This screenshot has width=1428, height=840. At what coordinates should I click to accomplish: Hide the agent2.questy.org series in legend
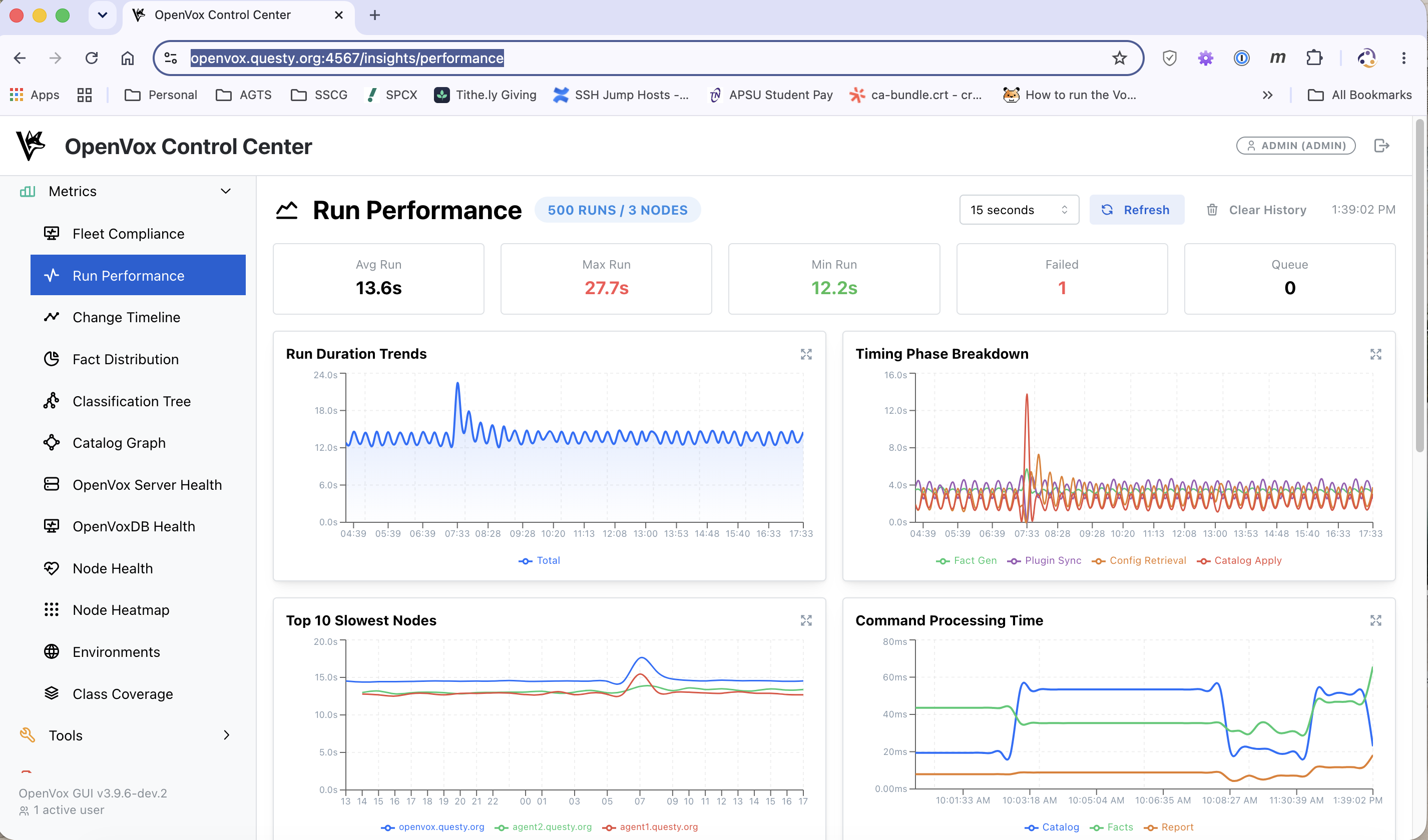tap(543, 827)
